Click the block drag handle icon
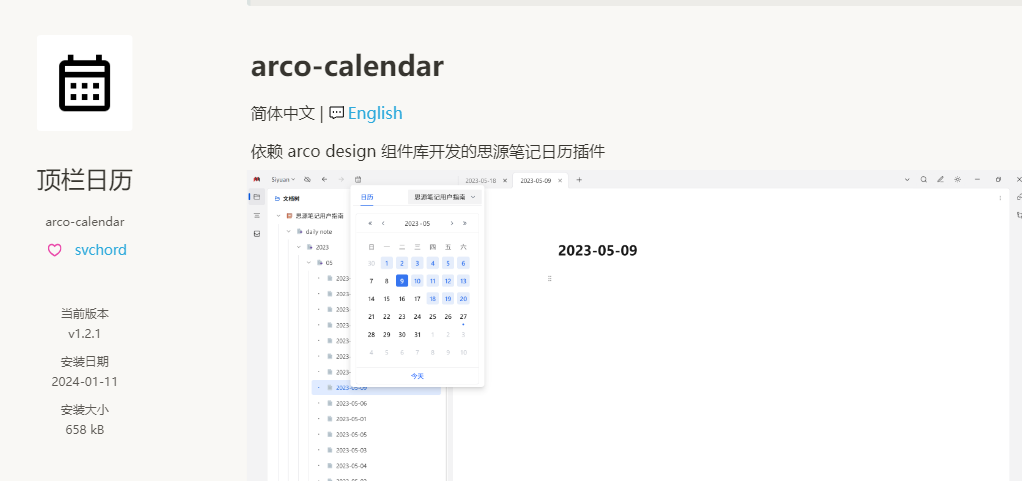 point(549,278)
